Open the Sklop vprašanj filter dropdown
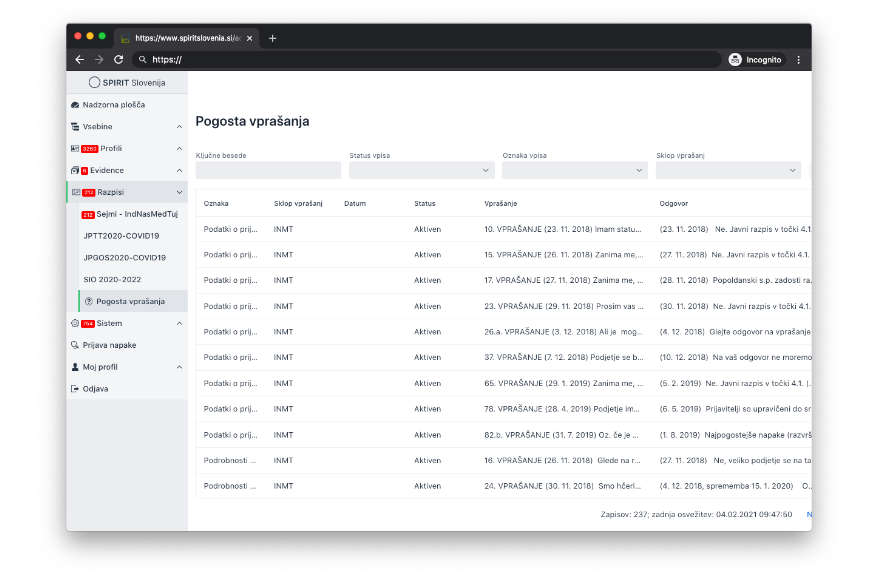This screenshot has width=878, height=576. tap(728, 171)
